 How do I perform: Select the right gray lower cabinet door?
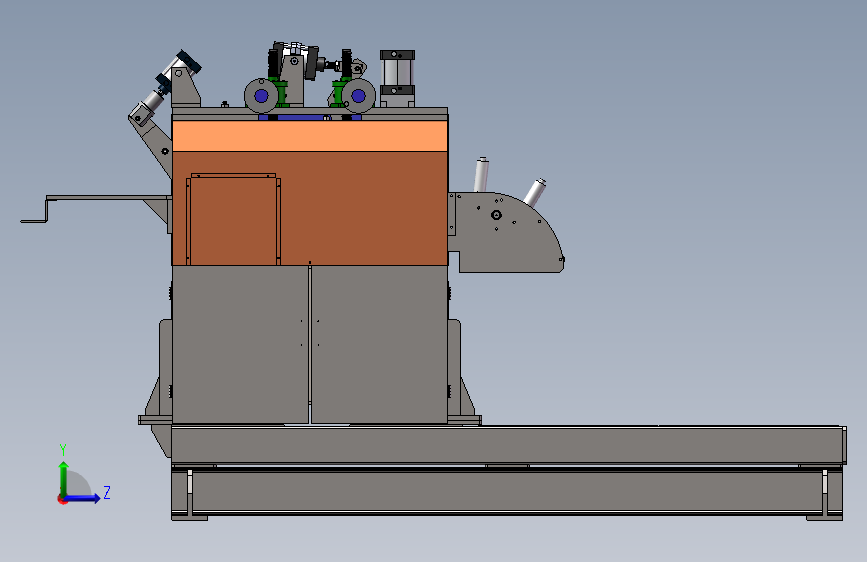tap(379, 344)
